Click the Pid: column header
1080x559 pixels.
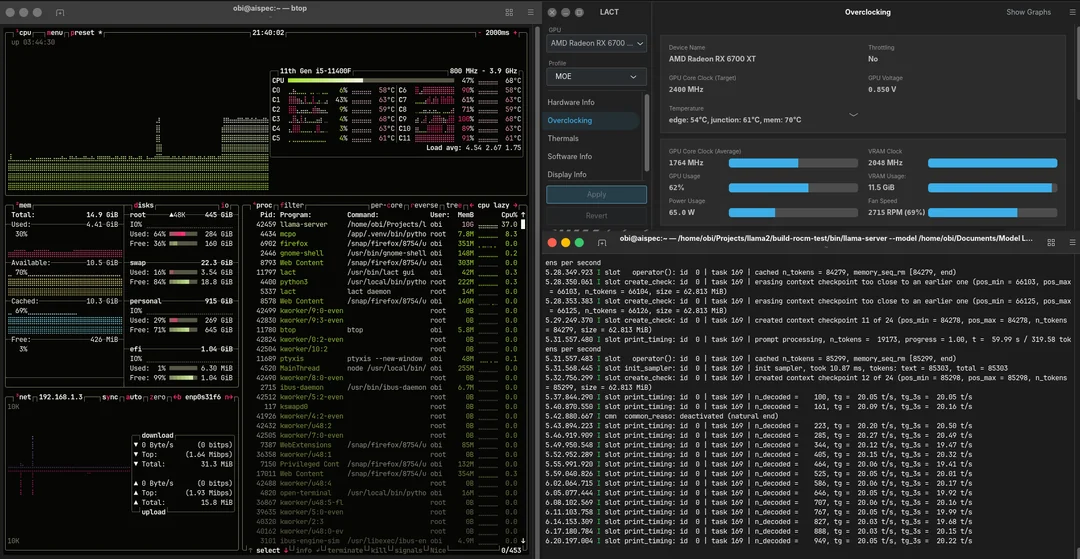tap(268, 215)
